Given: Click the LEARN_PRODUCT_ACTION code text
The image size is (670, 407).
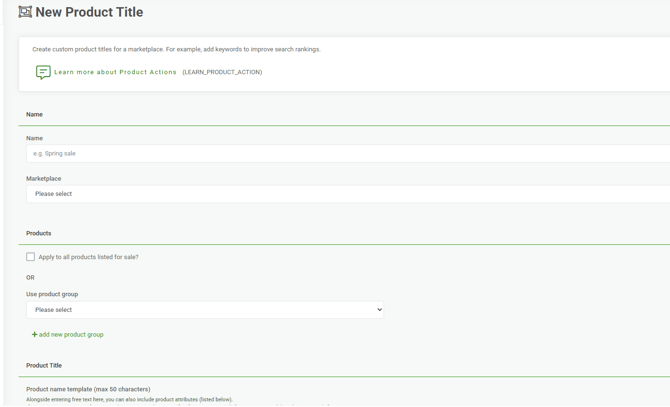Looking at the screenshot, I should click(x=222, y=72).
